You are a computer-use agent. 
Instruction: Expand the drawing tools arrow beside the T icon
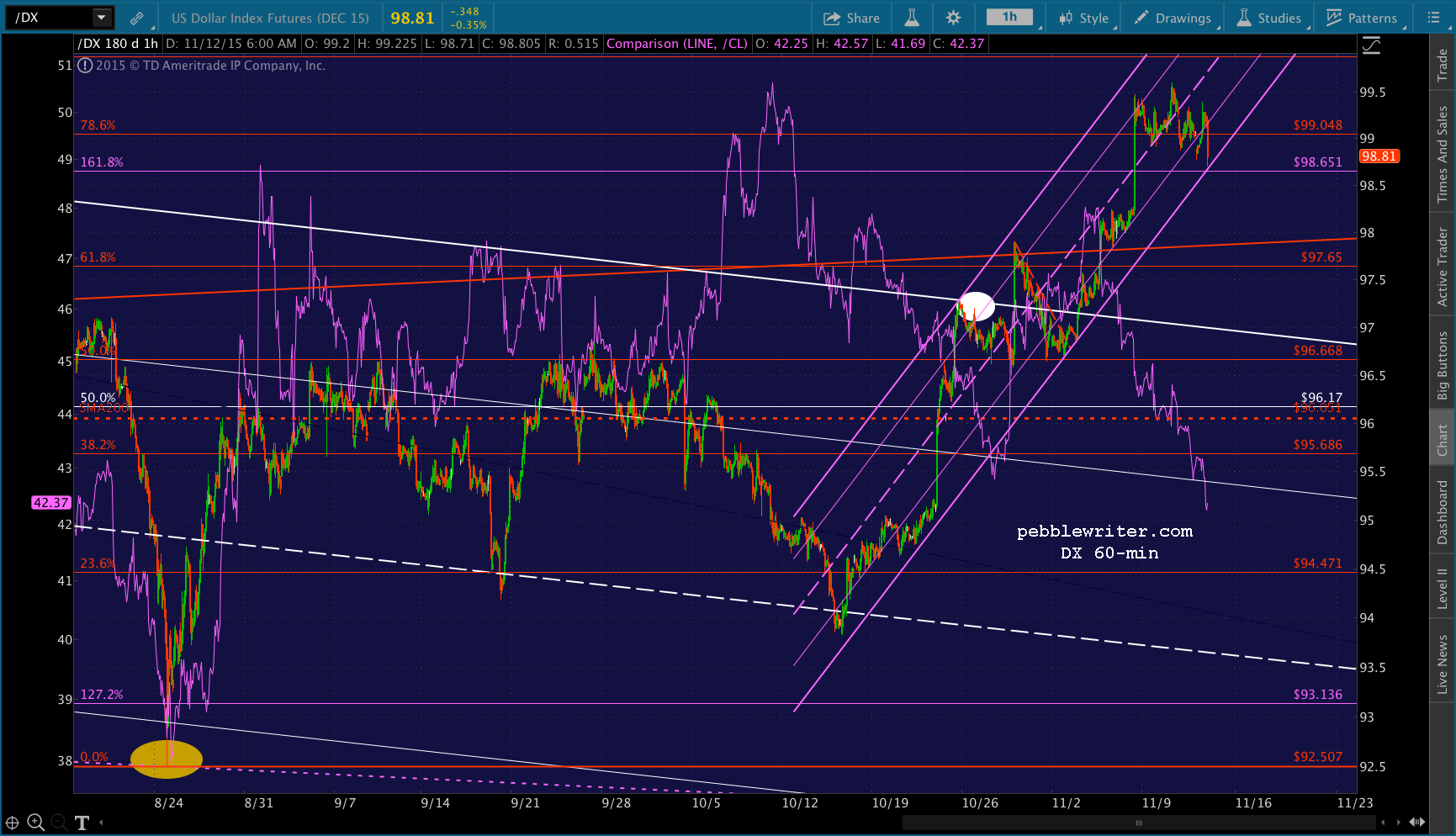coord(101,823)
